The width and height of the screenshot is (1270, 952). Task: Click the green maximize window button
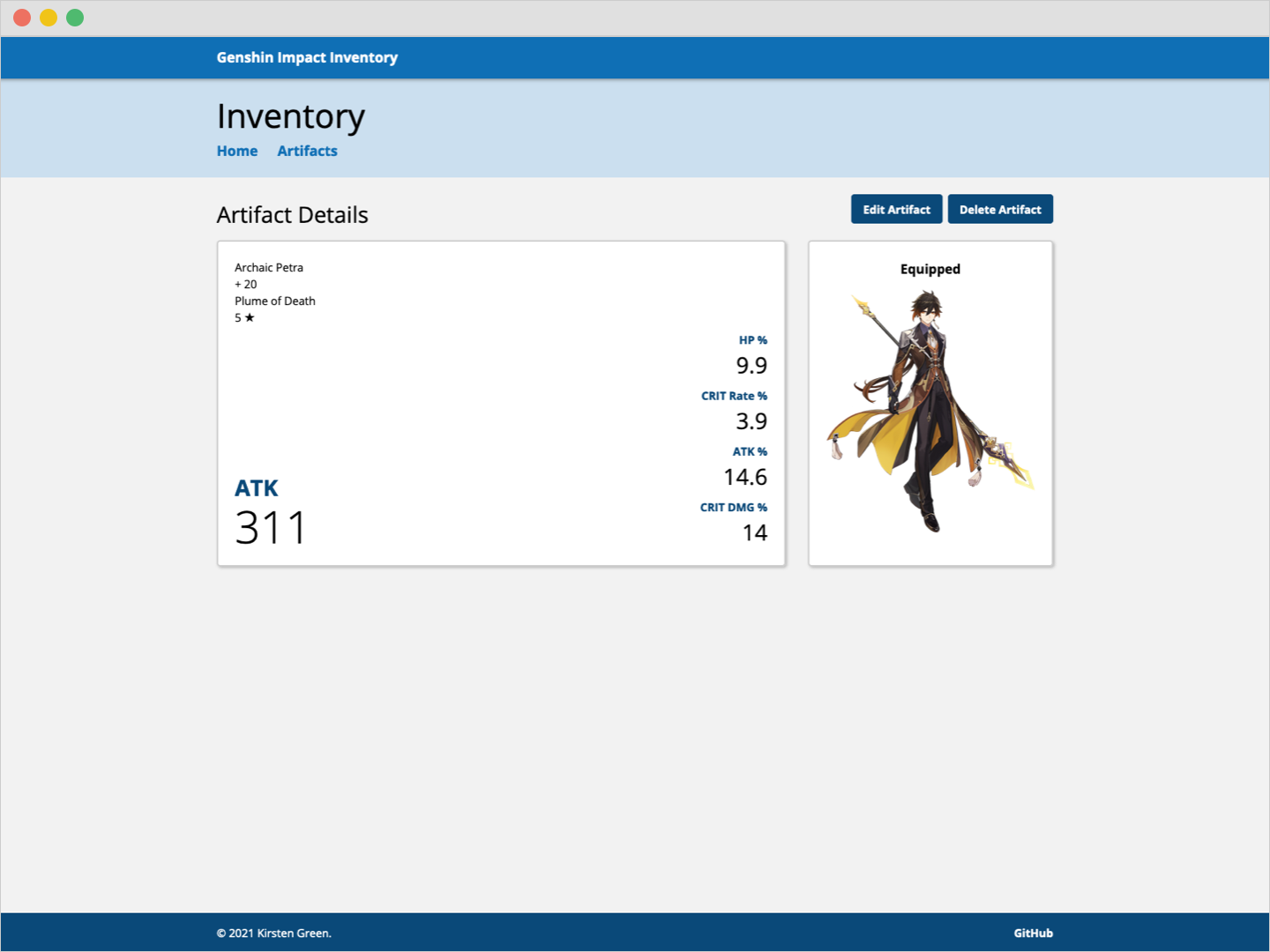[x=75, y=18]
